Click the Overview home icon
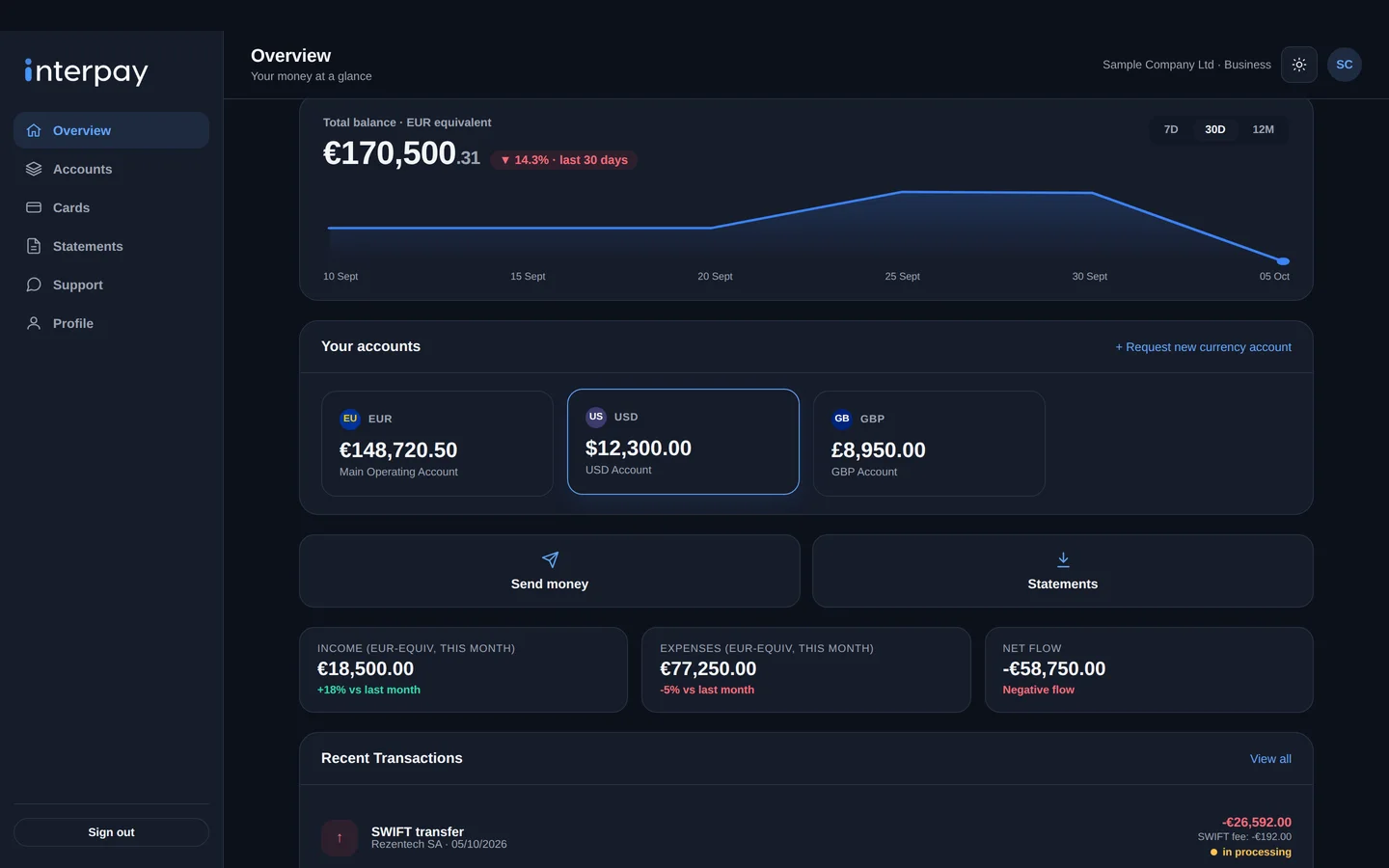The width and height of the screenshot is (1389, 868). [34, 130]
